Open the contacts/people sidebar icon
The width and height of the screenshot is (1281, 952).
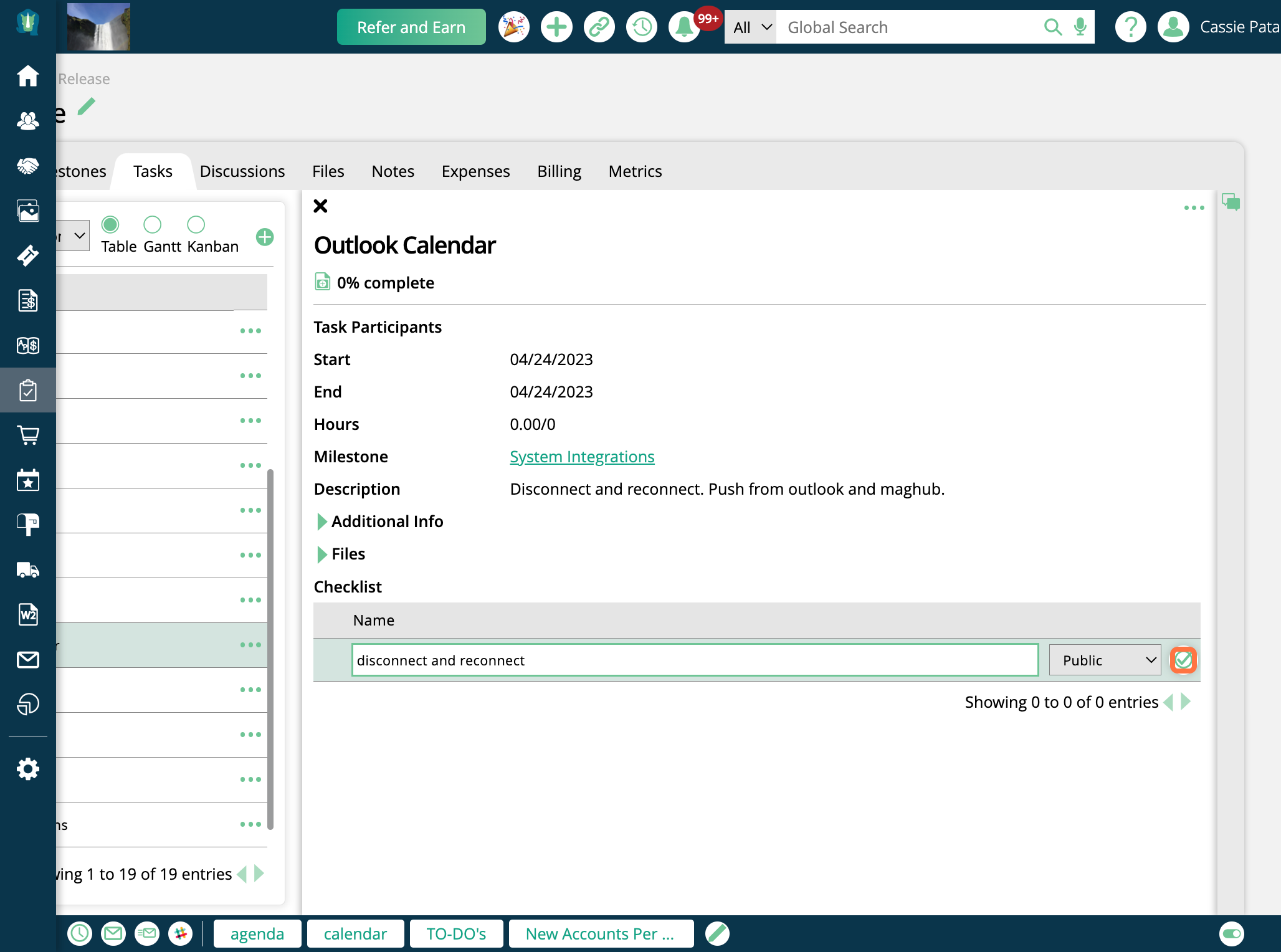point(27,121)
